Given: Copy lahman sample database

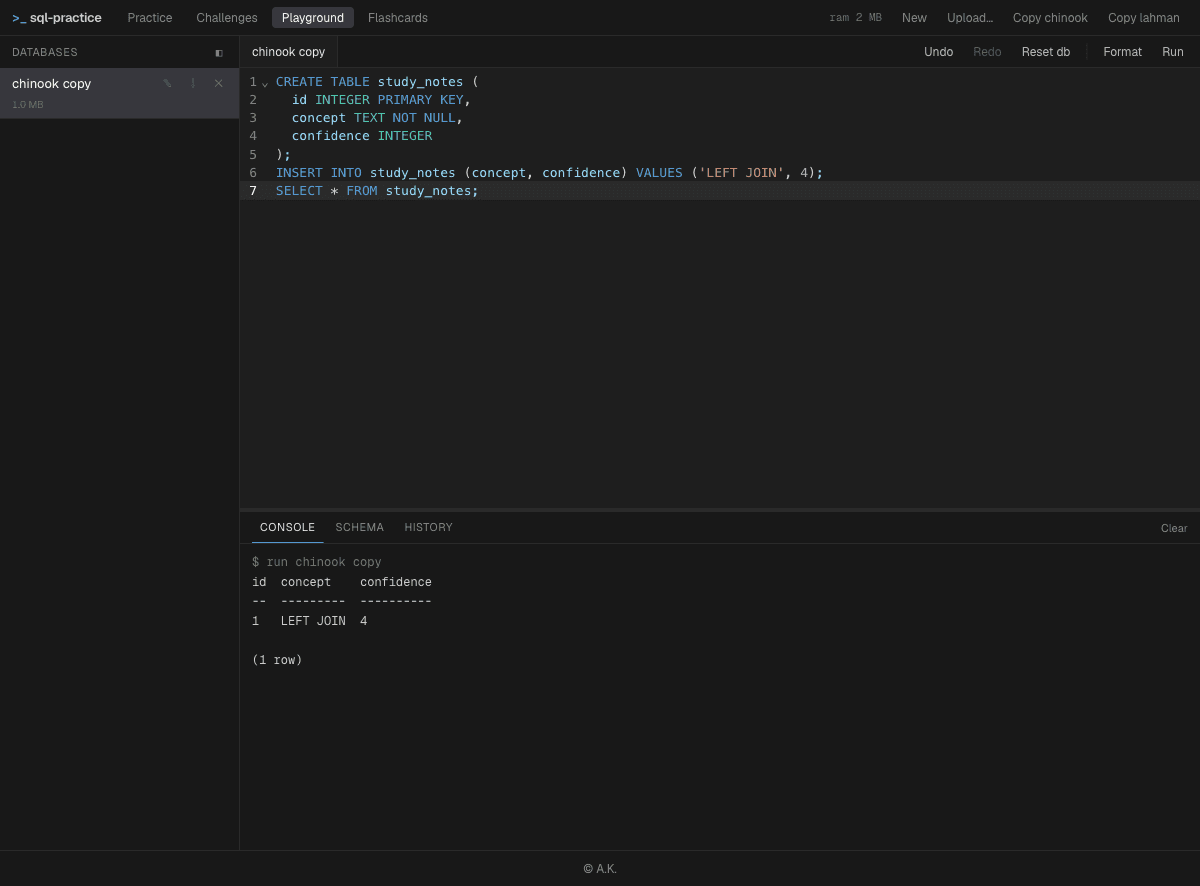Looking at the screenshot, I should 1144,18.
